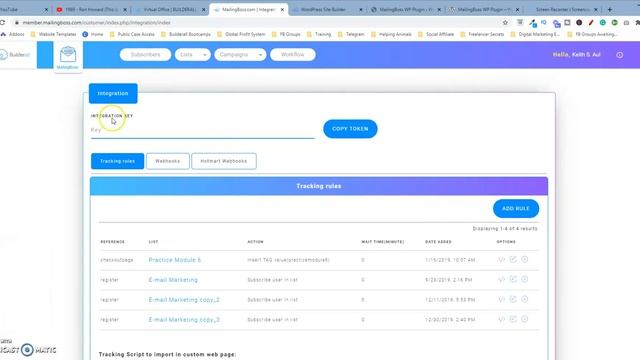This screenshot has width=640, height=360.
Task: Open the Telegram bookmark folder
Action: click(351, 35)
